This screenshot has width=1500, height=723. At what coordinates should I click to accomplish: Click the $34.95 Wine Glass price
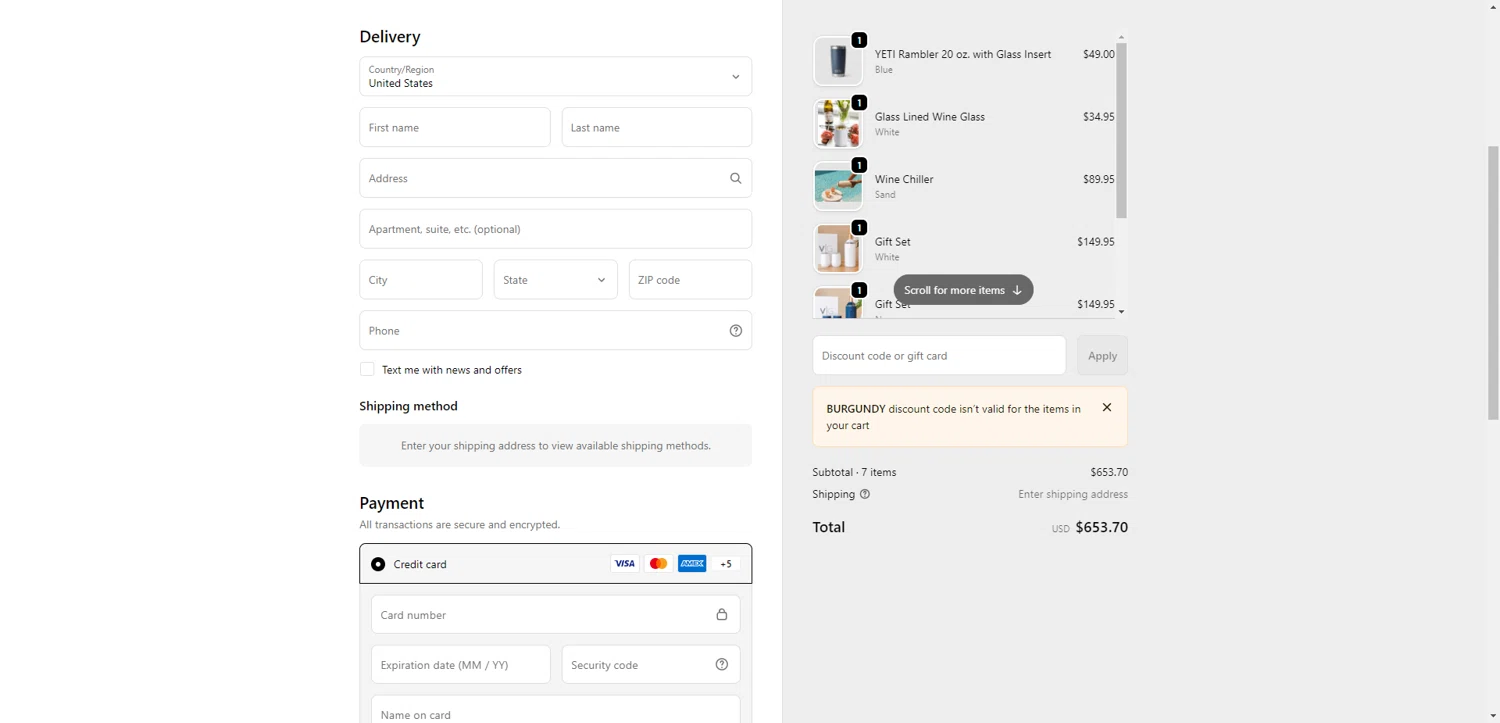coord(1098,117)
